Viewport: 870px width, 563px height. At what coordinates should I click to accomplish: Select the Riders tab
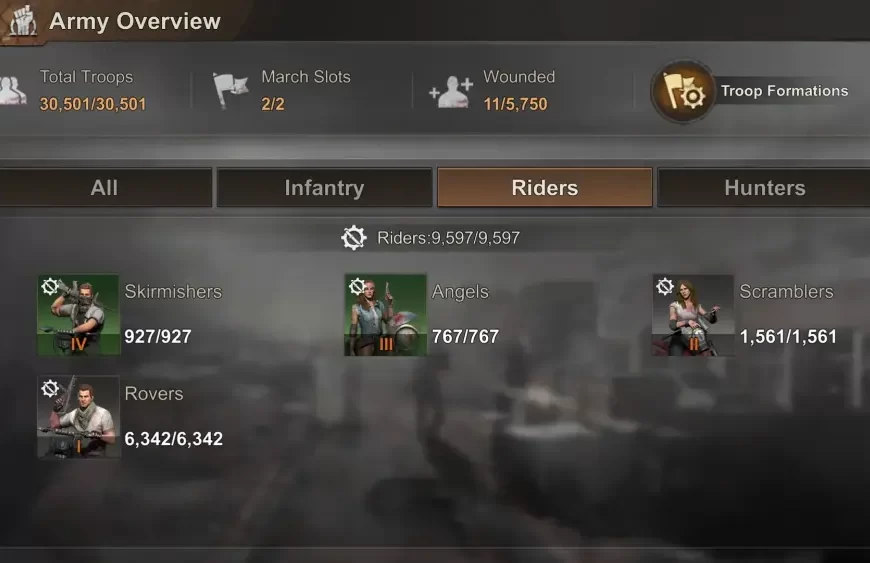click(x=545, y=187)
